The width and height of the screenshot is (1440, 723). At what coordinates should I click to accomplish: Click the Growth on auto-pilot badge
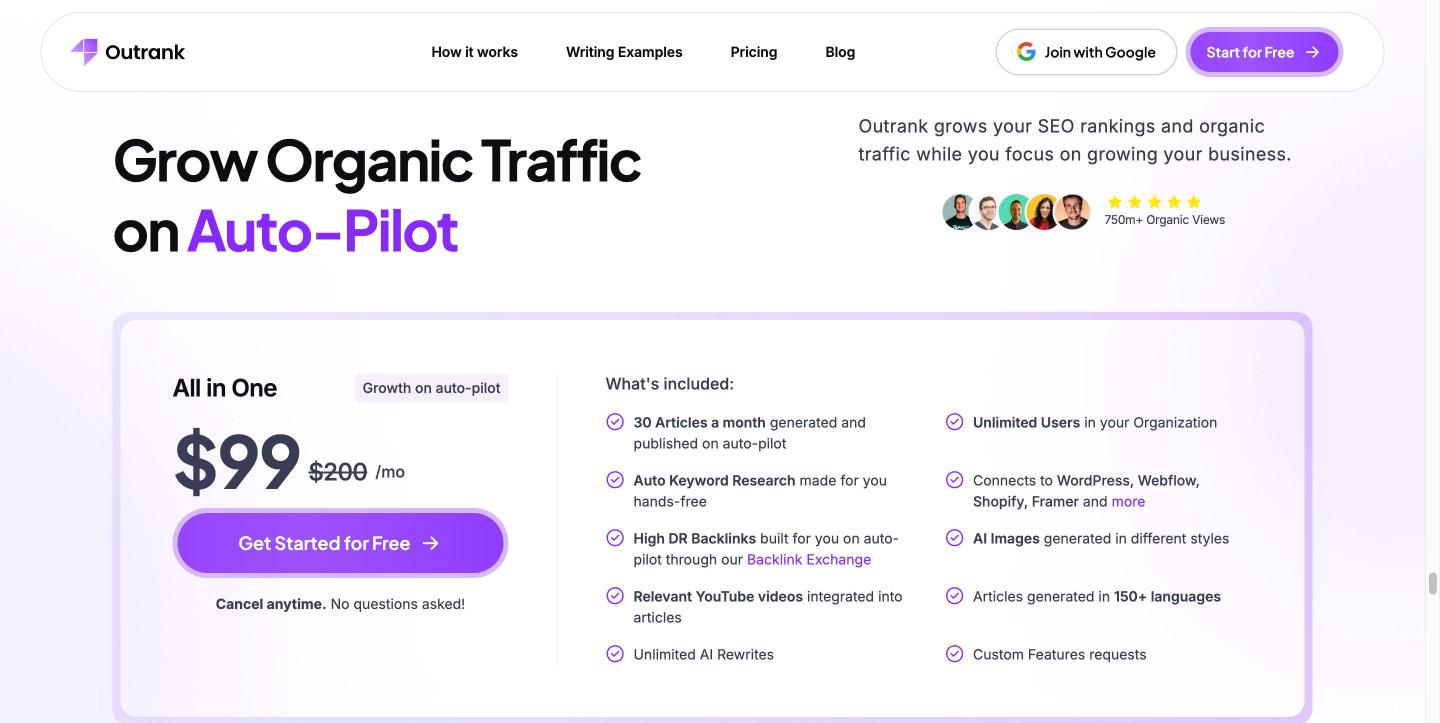point(431,388)
